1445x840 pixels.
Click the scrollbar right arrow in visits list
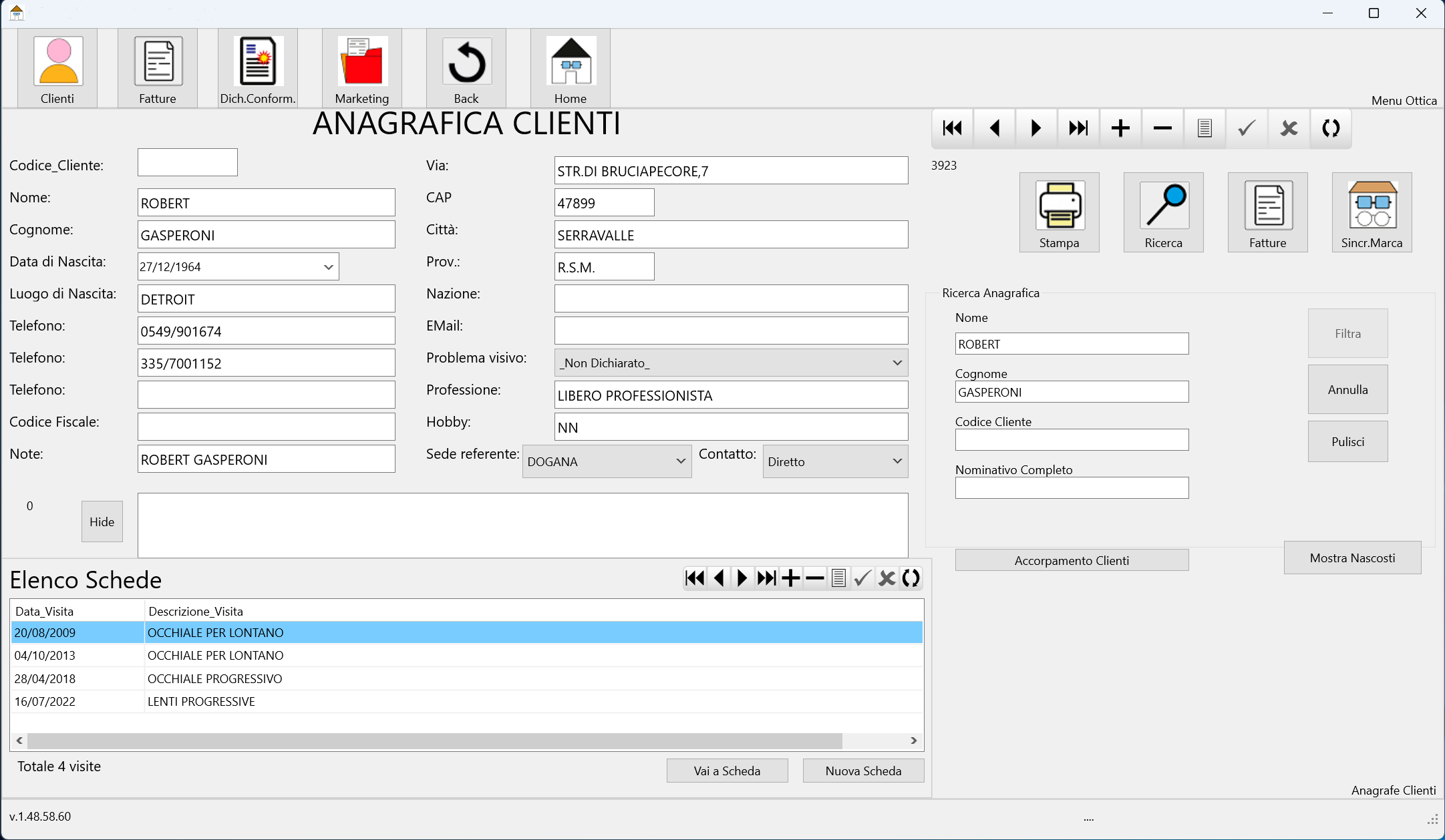point(914,741)
